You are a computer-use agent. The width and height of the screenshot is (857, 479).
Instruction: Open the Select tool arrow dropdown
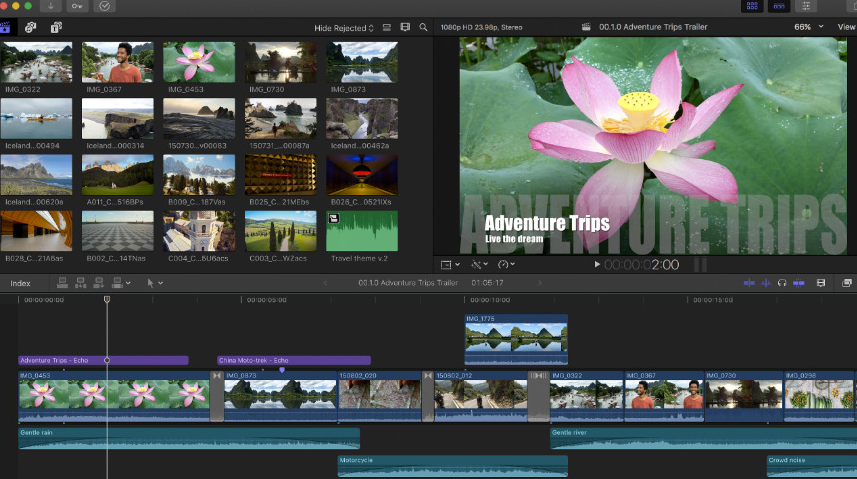click(153, 283)
